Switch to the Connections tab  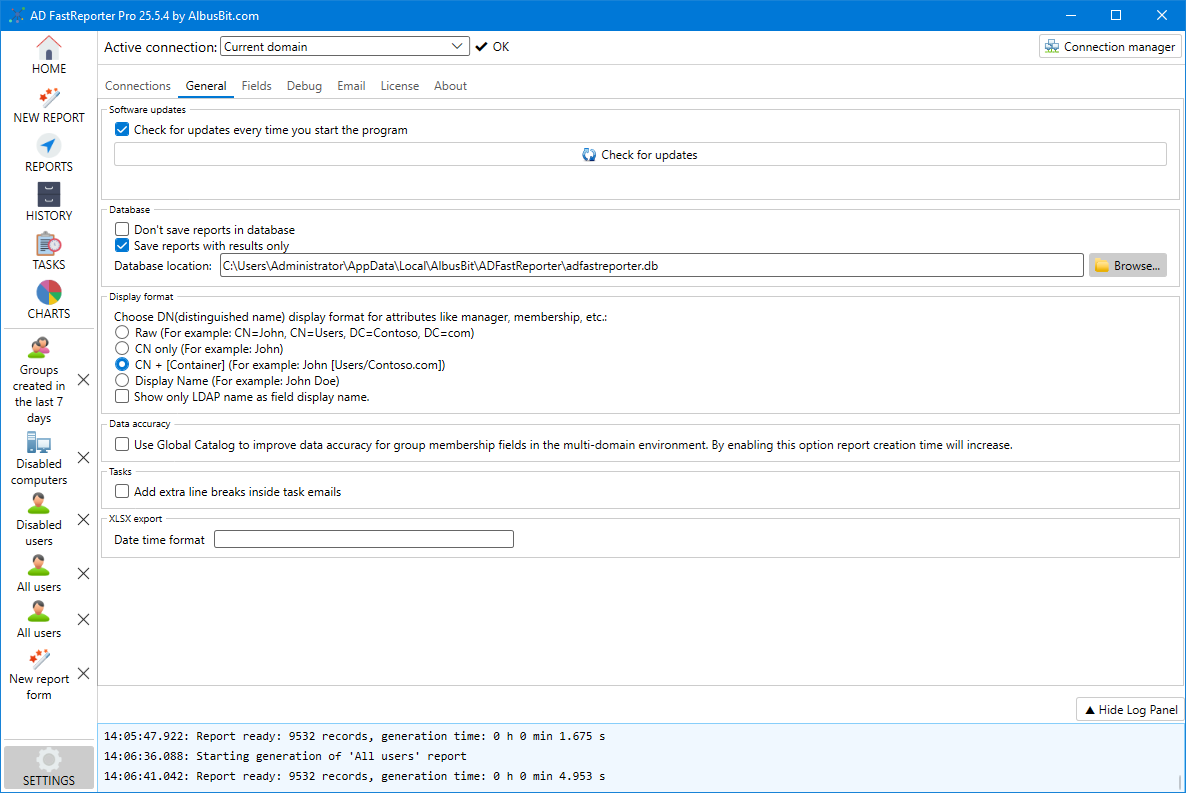[x=138, y=86]
